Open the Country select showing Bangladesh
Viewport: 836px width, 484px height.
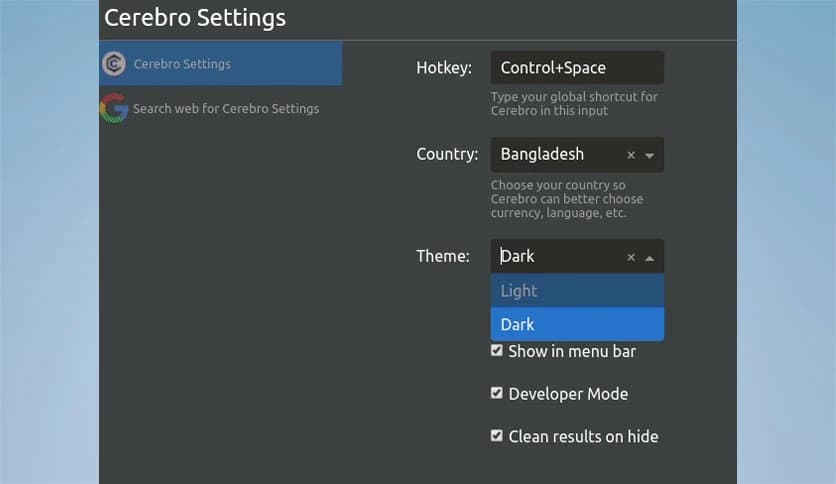tap(555, 155)
